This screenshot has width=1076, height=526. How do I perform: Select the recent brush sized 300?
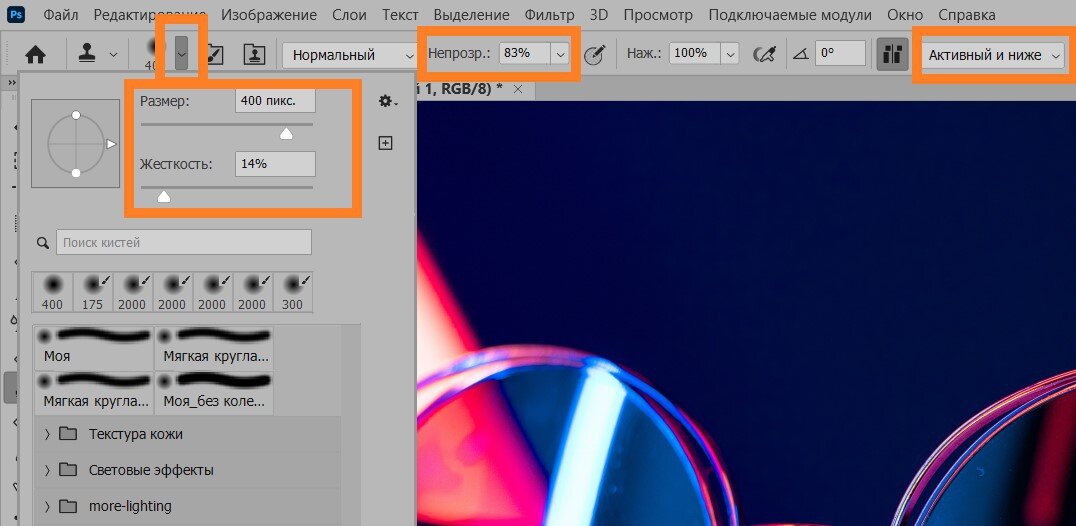[293, 292]
